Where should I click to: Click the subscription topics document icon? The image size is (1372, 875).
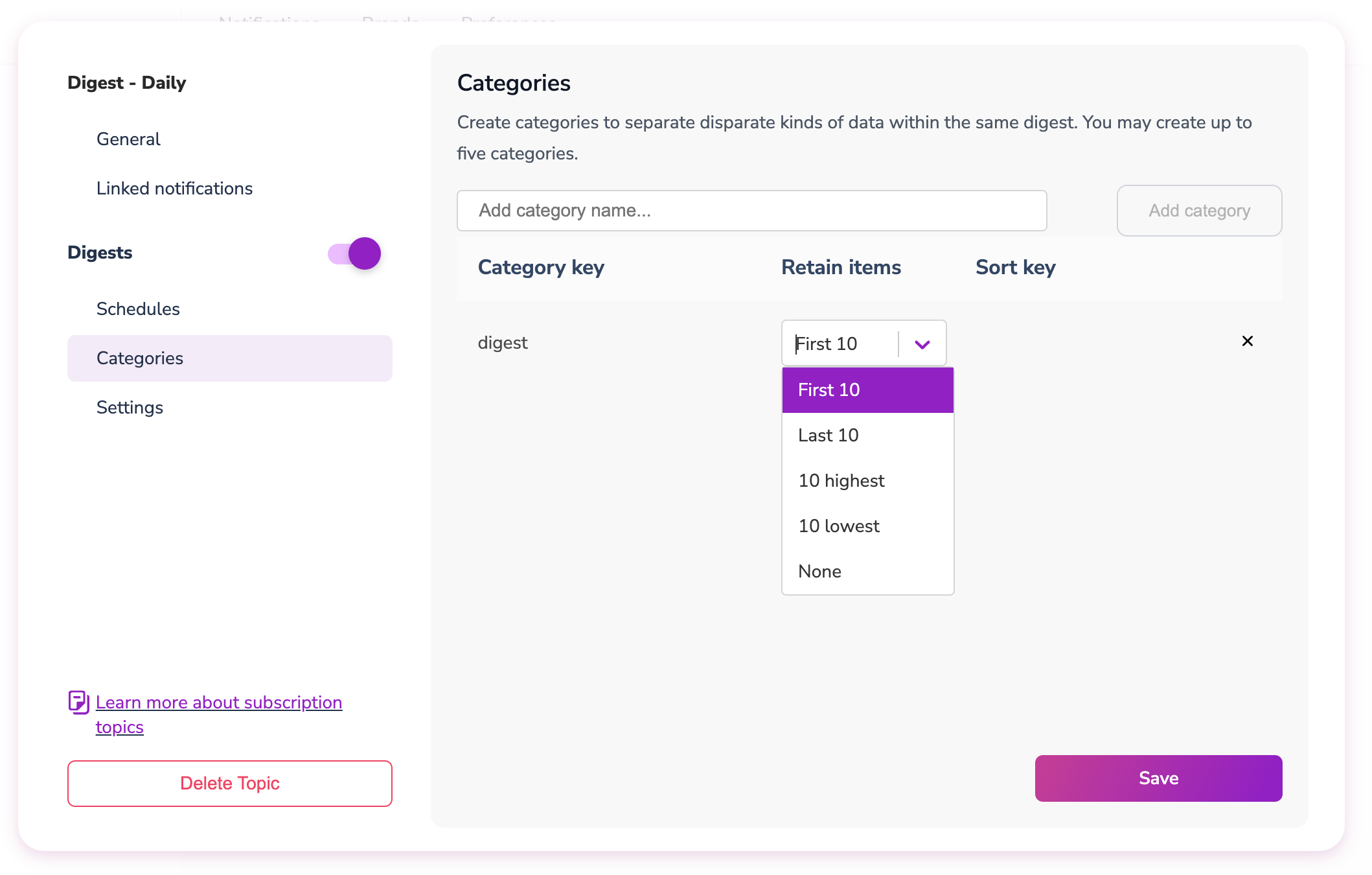coord(78,702)
